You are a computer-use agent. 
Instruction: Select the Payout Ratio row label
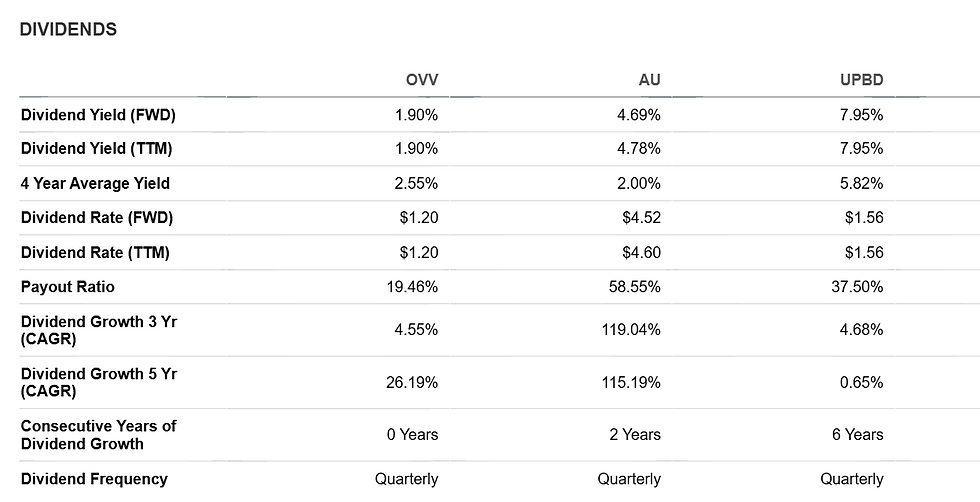(x=68, y=287)
